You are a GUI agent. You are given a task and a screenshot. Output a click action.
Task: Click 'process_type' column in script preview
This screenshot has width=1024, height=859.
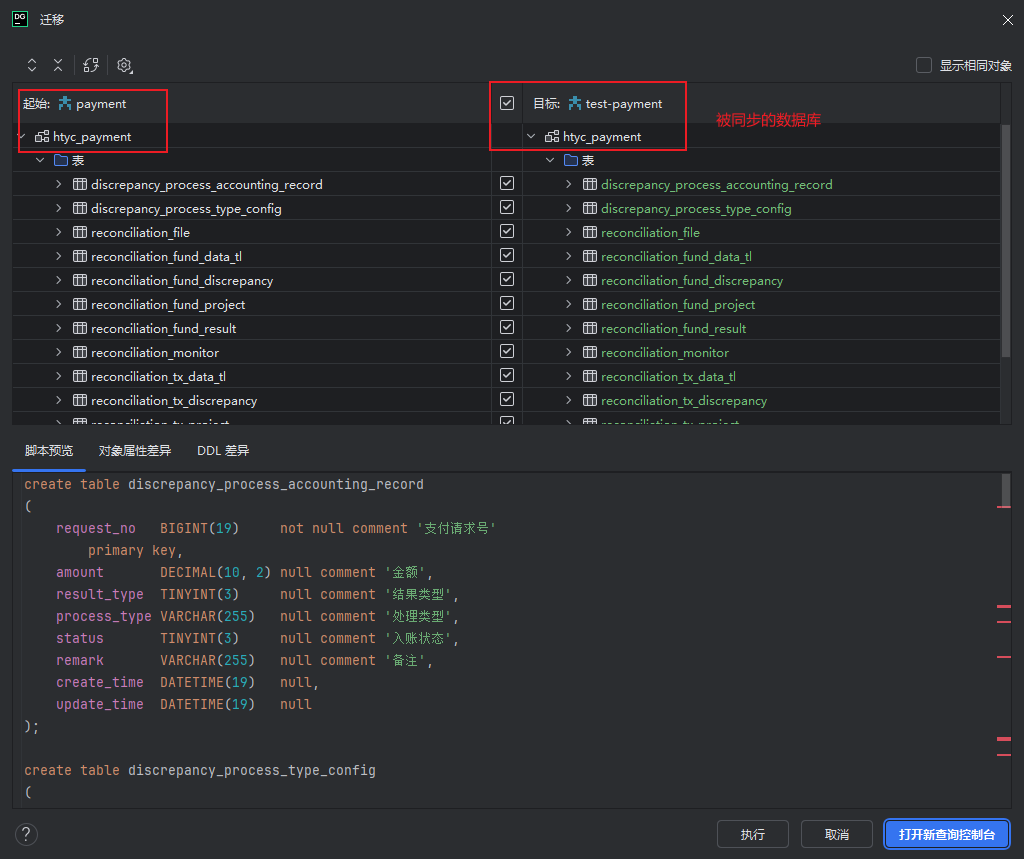pos(103,617)
